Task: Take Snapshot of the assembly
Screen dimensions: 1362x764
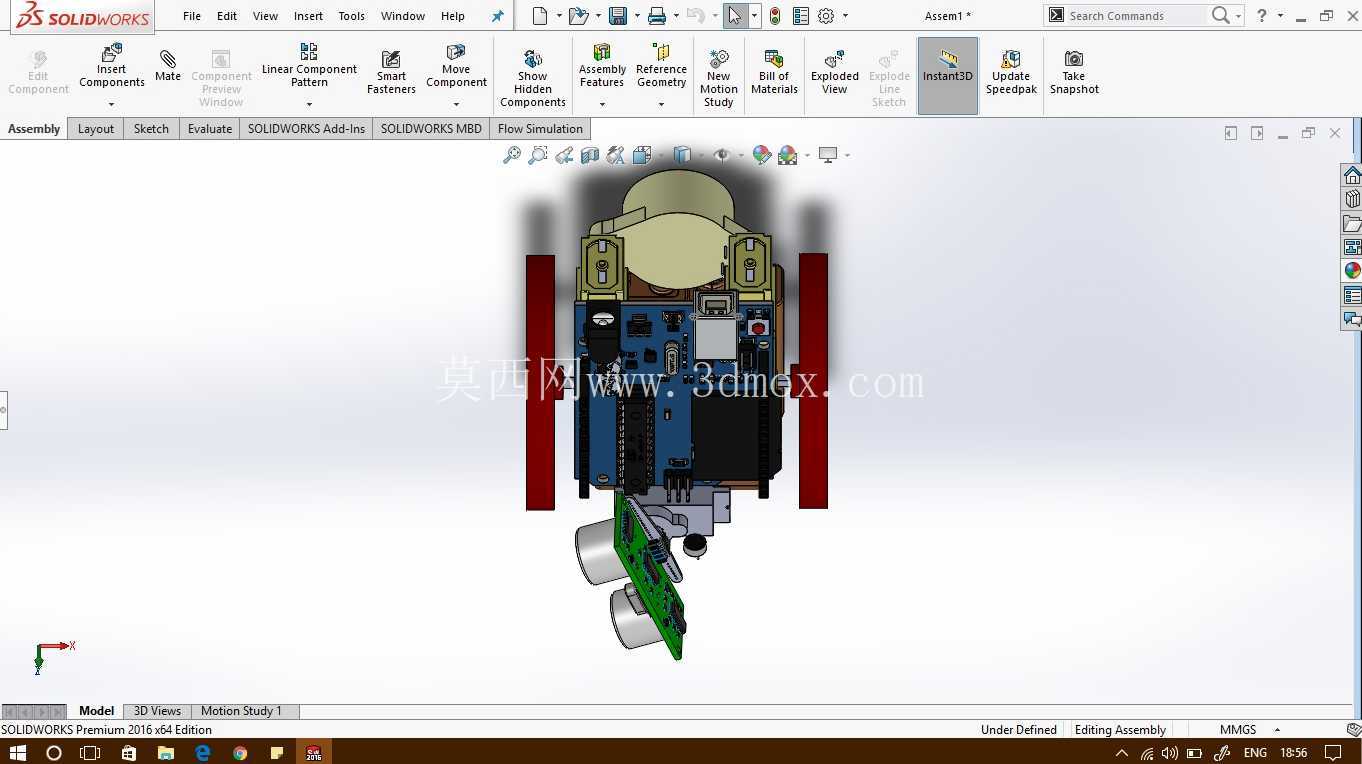Action: (x=1074, y=72)
